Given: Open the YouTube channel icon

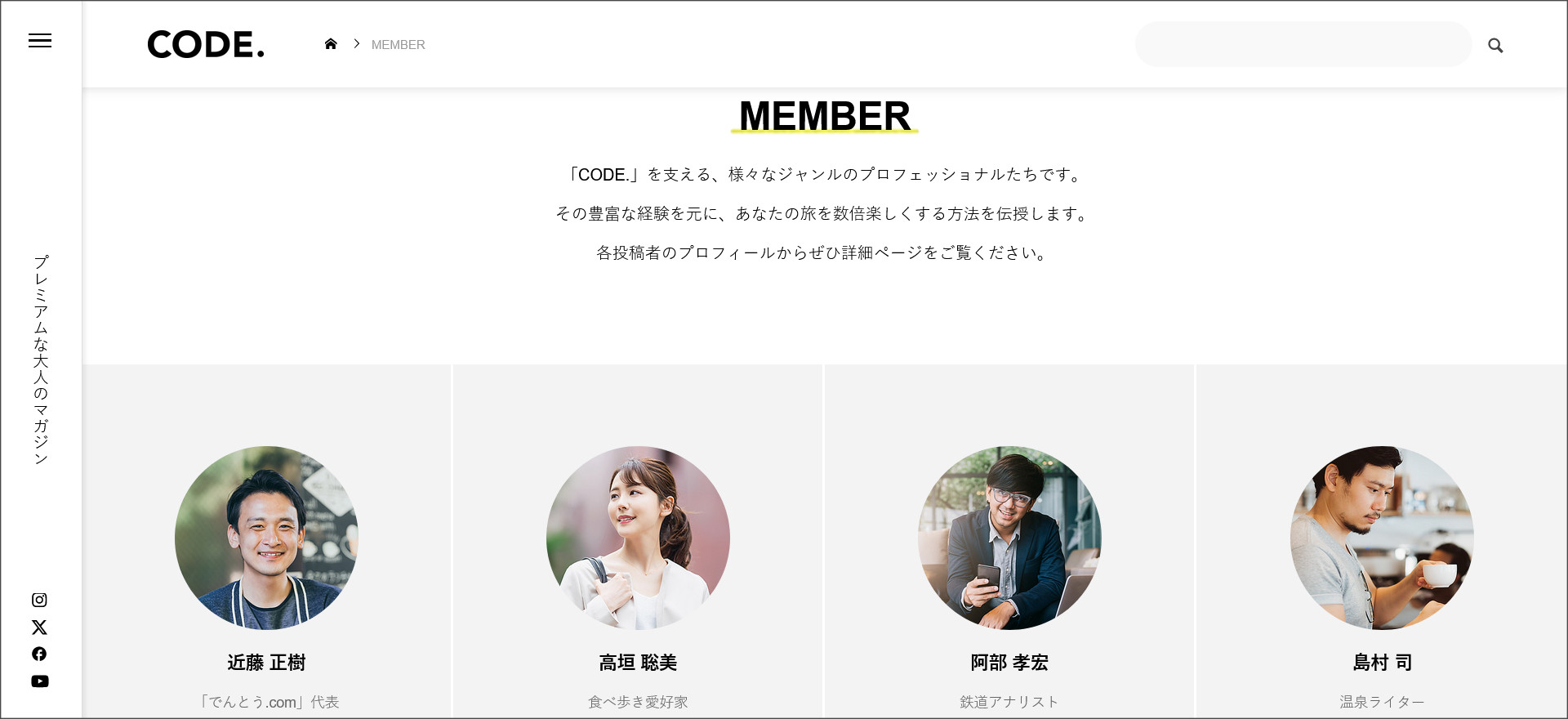Looking at the screenshot, I should click(x=39, y=681).
